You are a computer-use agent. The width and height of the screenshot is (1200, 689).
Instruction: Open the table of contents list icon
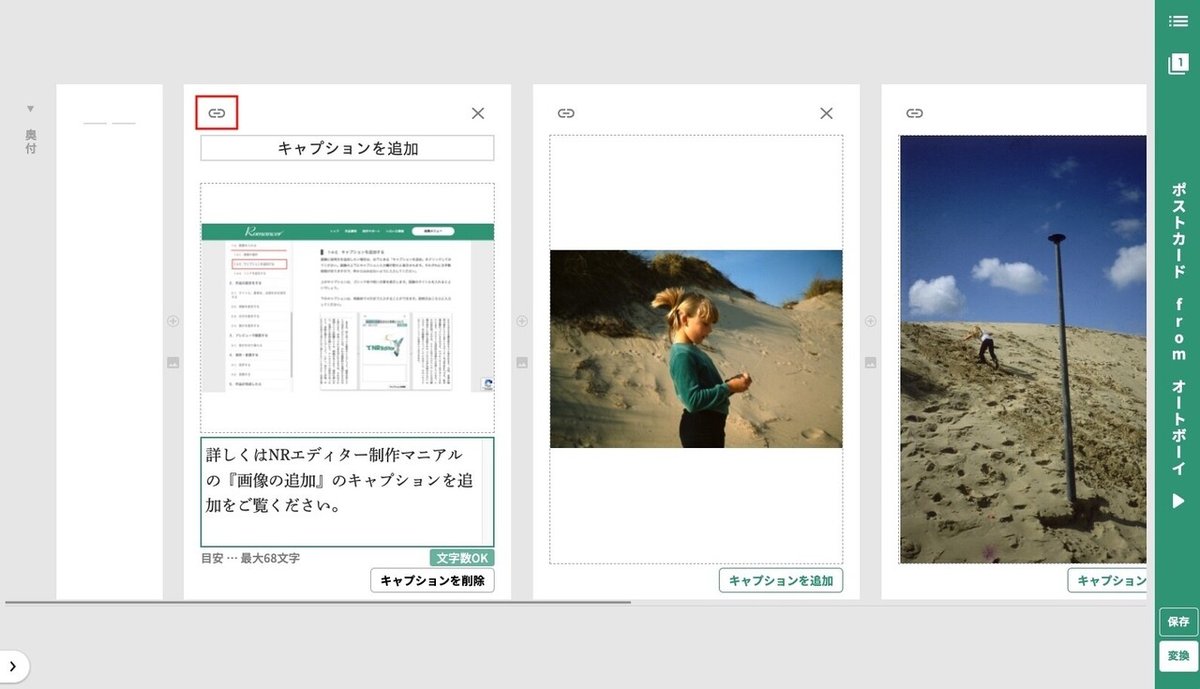(x=1178, y=21)
